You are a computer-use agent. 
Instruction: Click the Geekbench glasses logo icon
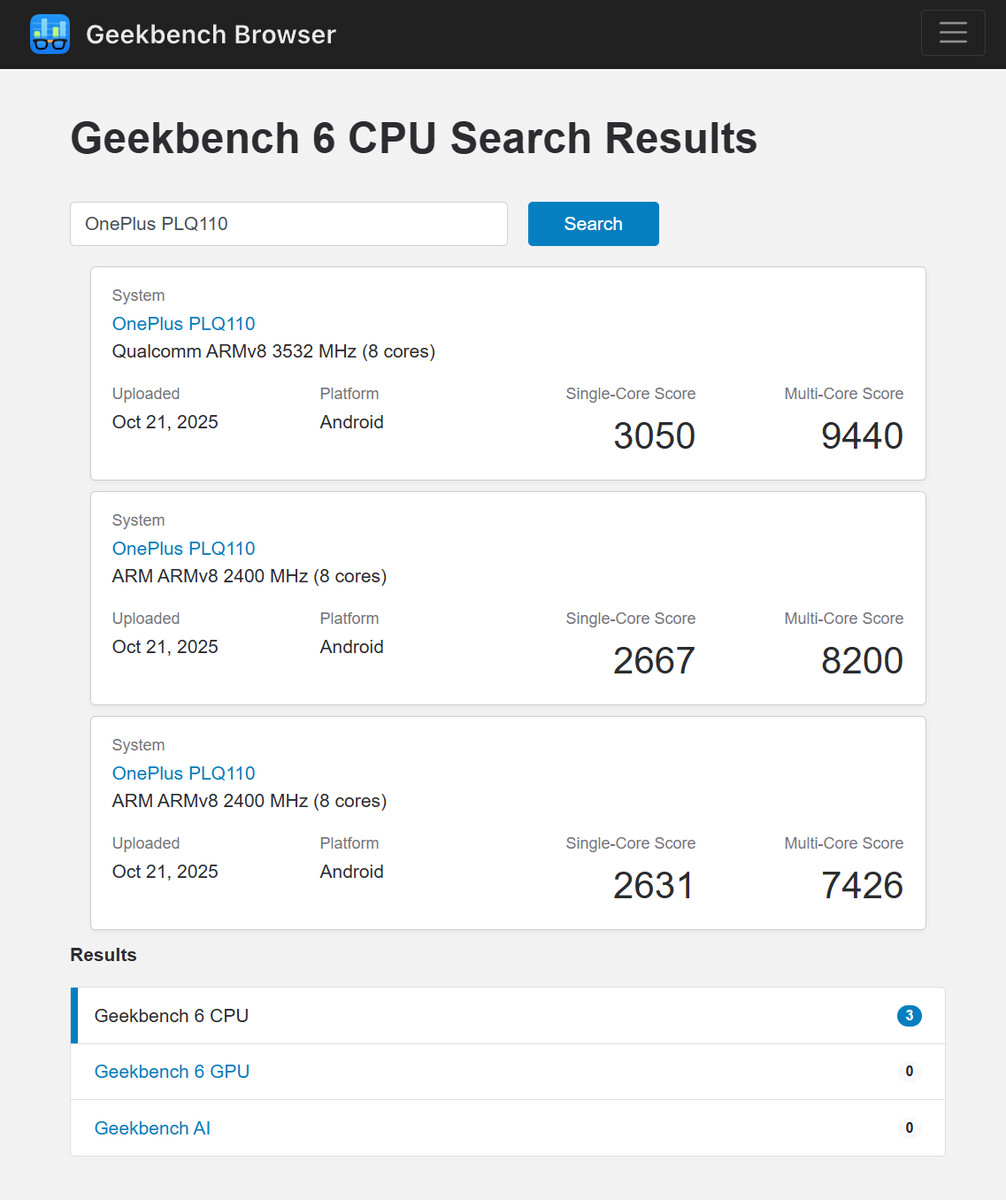point(50,34)
